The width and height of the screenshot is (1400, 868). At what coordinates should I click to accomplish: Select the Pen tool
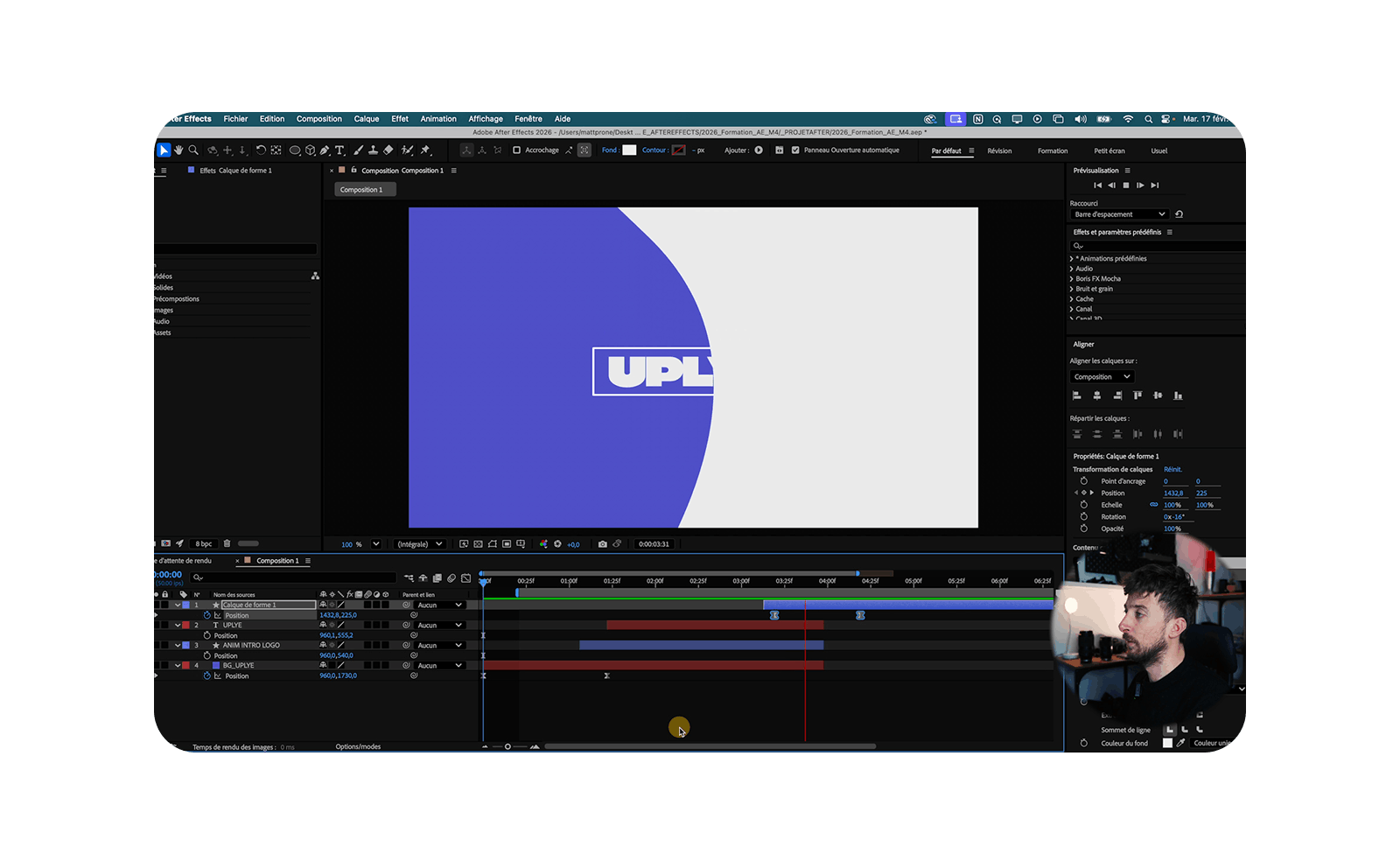pyautogui.click(x=325, y=150)
